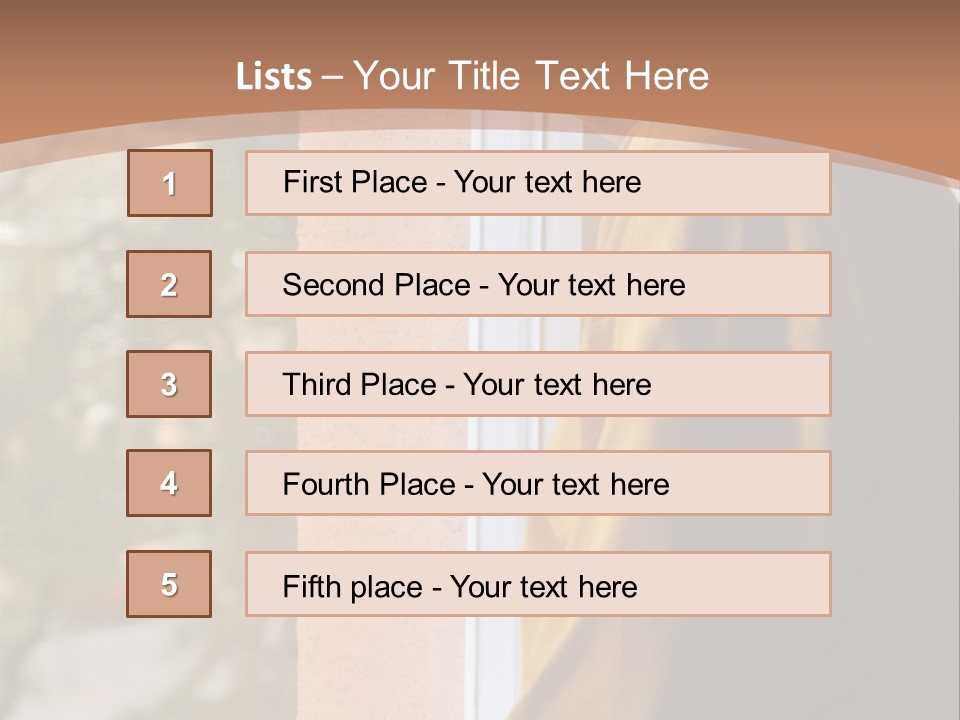The width and height of the screenshot is (960, 720).
Task: Click "Your text here" in the Second Place row
Action: [x=591, y=285]
